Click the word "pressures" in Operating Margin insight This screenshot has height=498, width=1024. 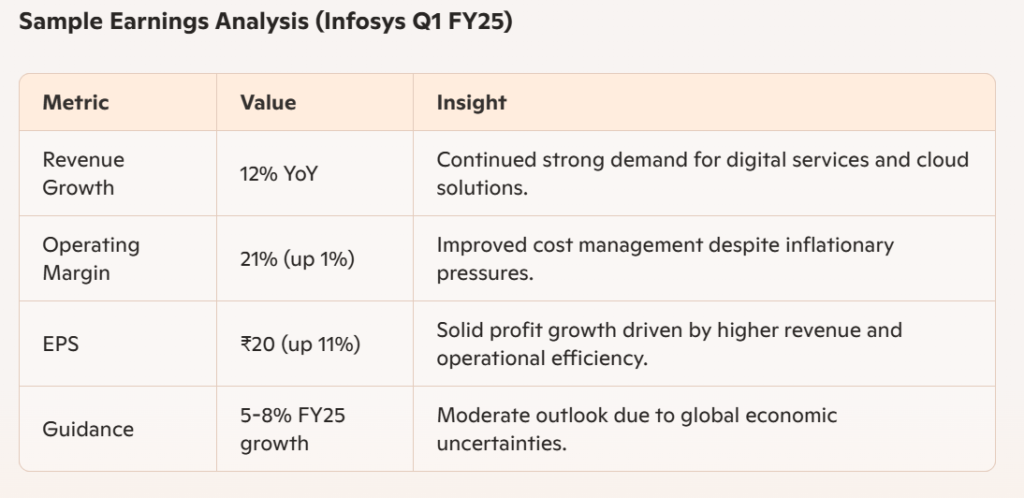[482, 272]
